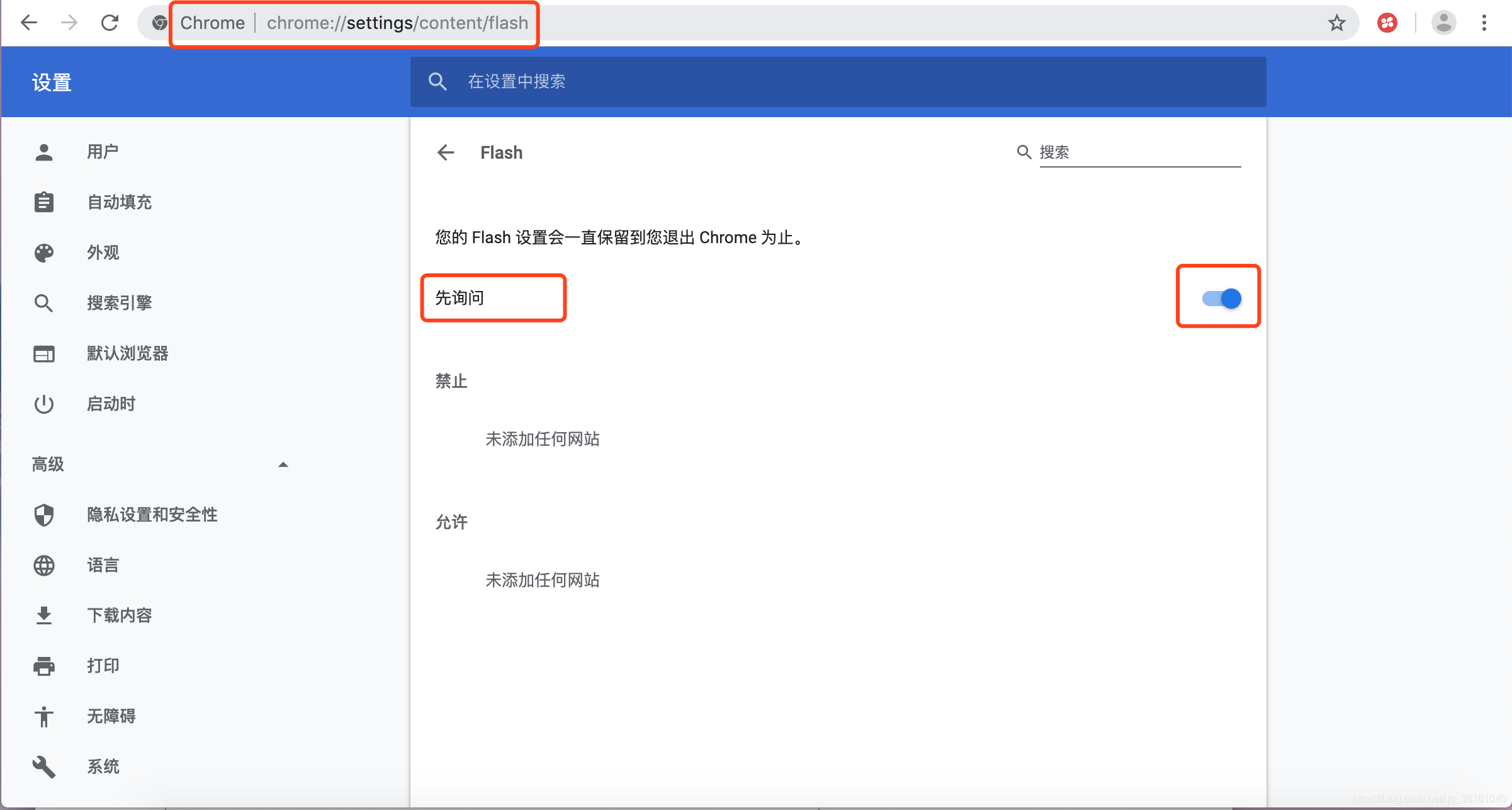
Task: Click the Chrome site info icon in the address bar
Action: pos(159,23)
